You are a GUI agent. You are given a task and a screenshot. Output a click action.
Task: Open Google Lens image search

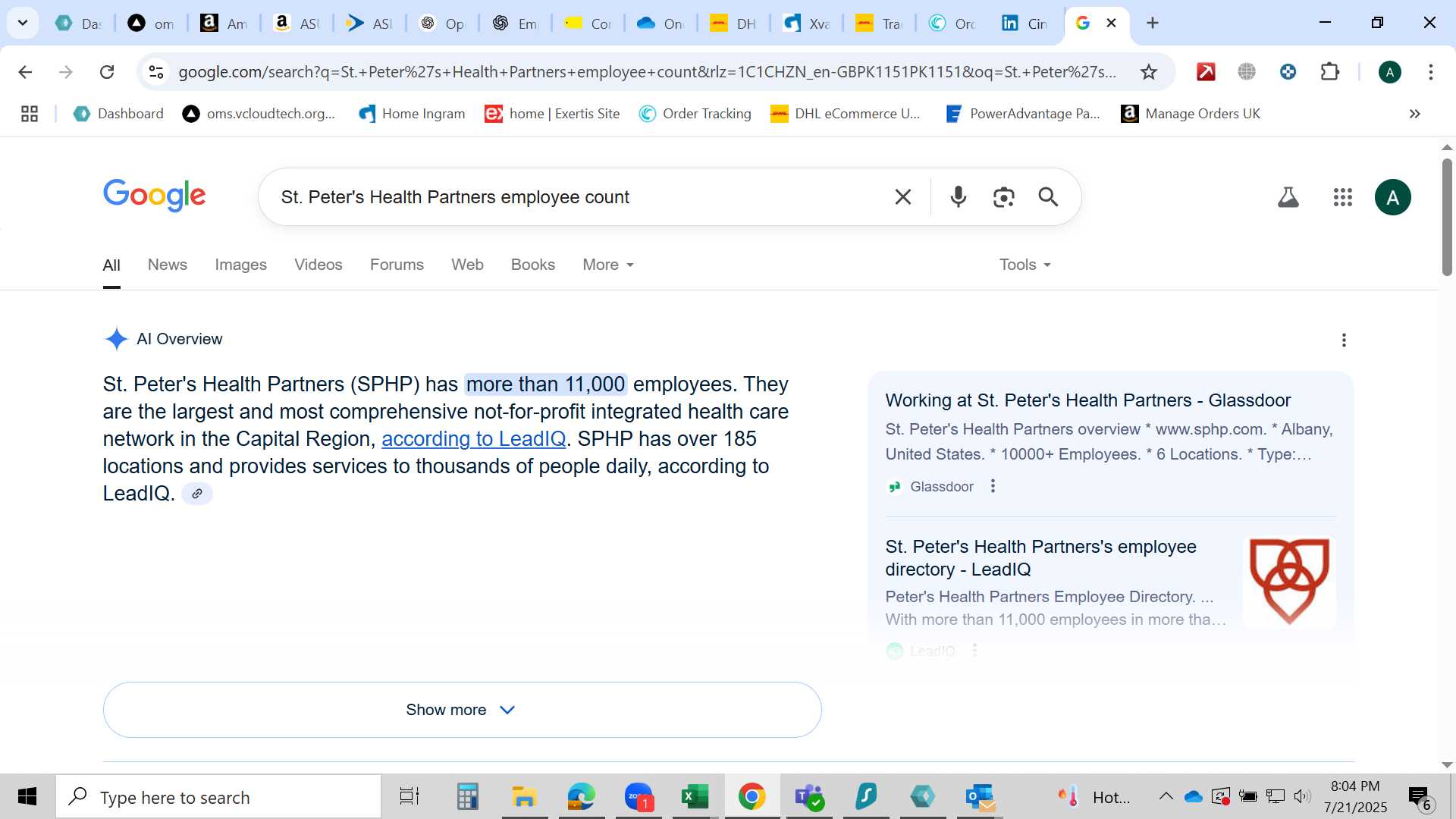click(x=1003, y=197)
